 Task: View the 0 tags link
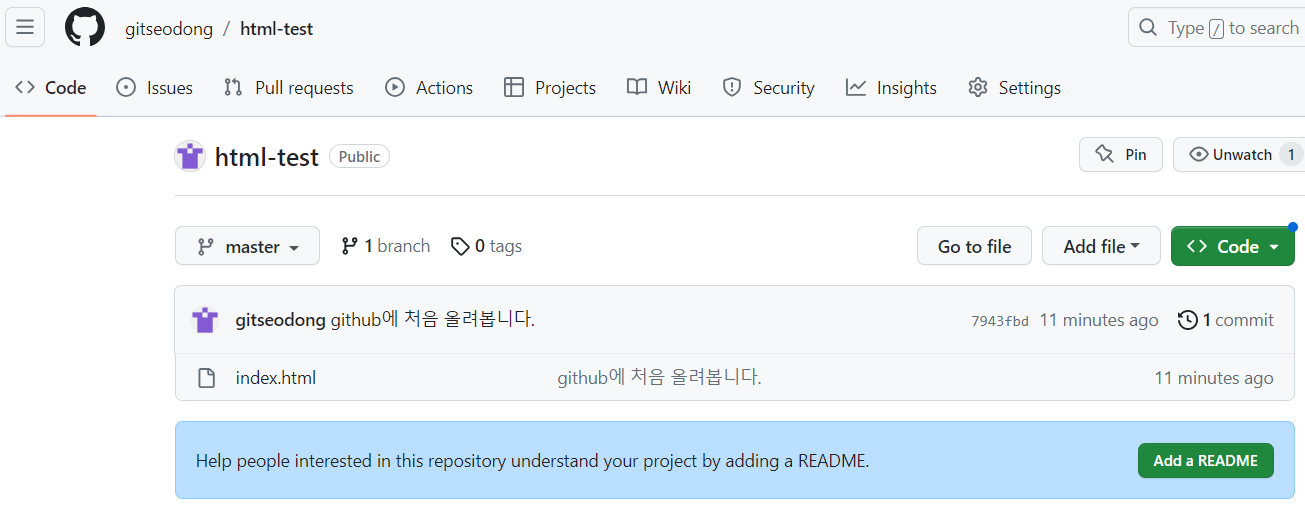click(x=486, y=246)
